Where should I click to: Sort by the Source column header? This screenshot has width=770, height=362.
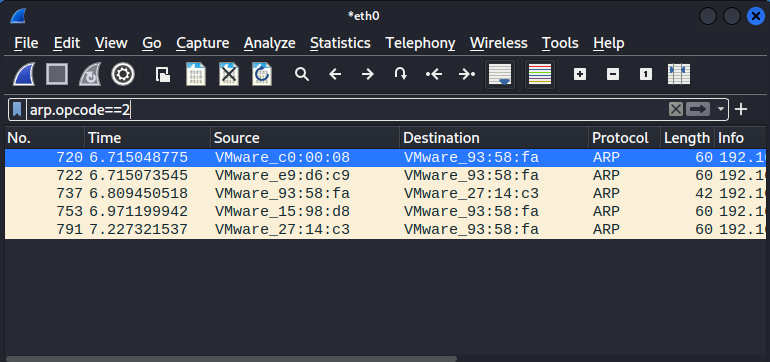305,138
